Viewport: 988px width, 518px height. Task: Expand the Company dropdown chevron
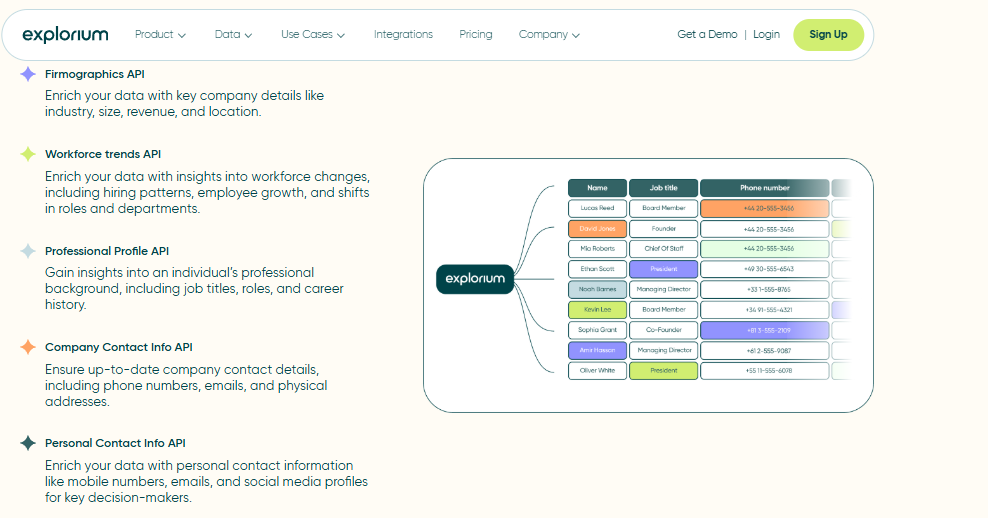coord(576,35)
